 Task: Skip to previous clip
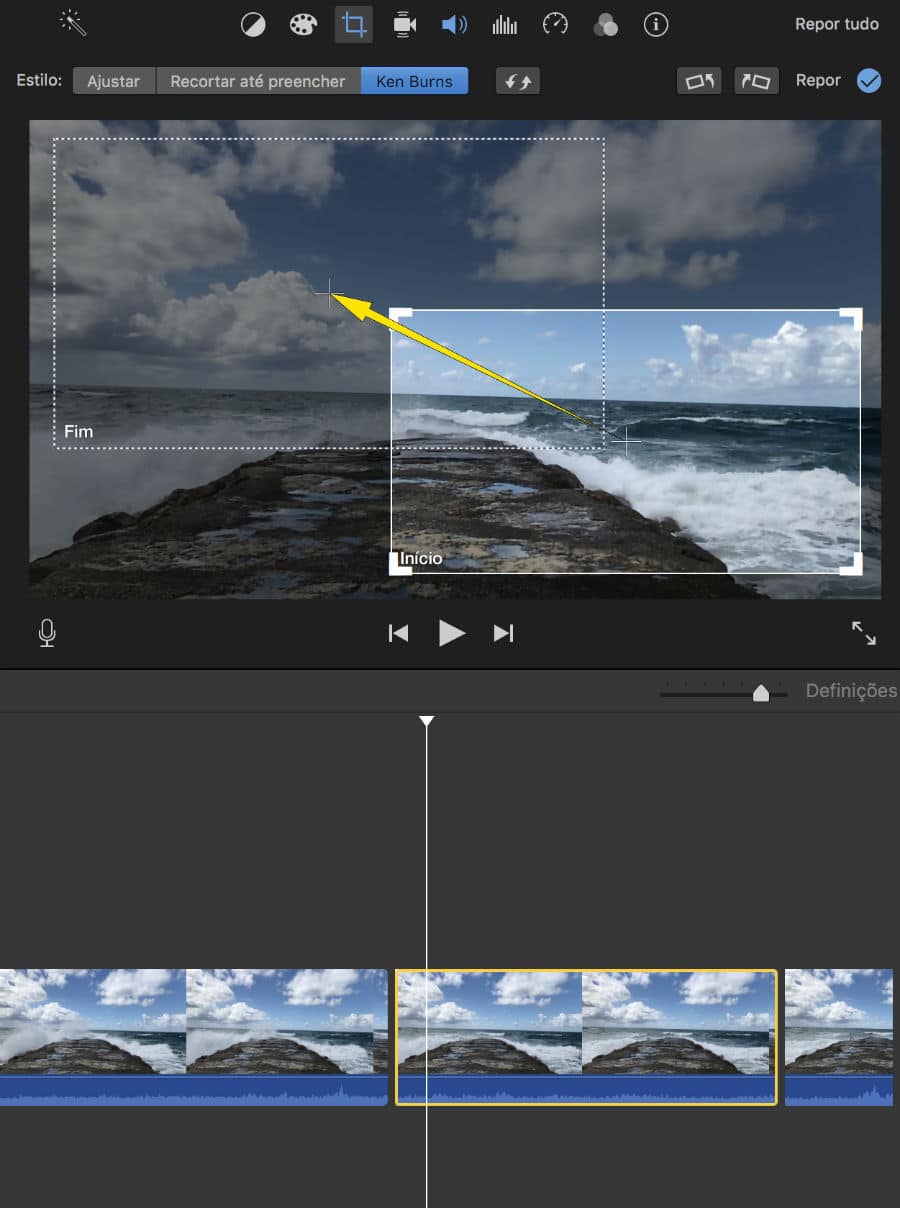[x=398, y=633]
